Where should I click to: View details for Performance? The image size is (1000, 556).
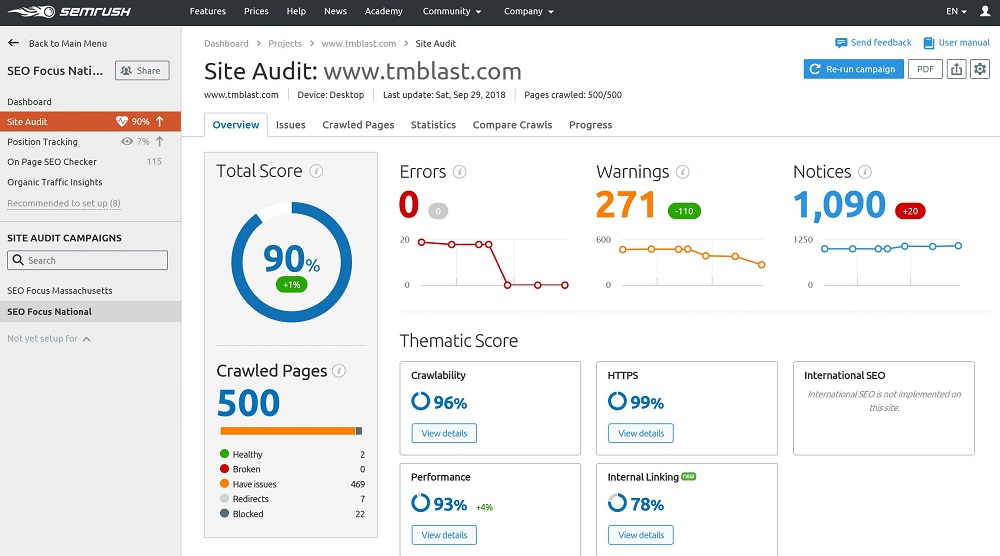click(x=444, y=535)
